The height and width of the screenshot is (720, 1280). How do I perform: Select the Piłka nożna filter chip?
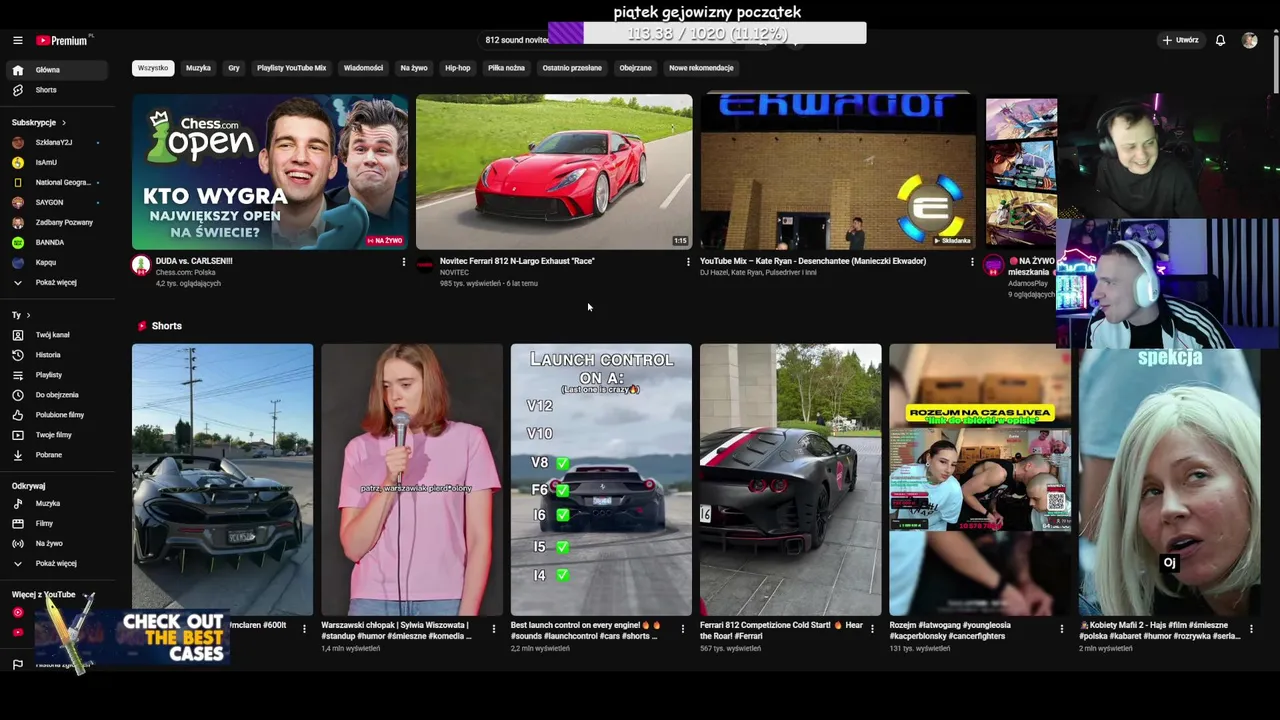pos(506,68)
